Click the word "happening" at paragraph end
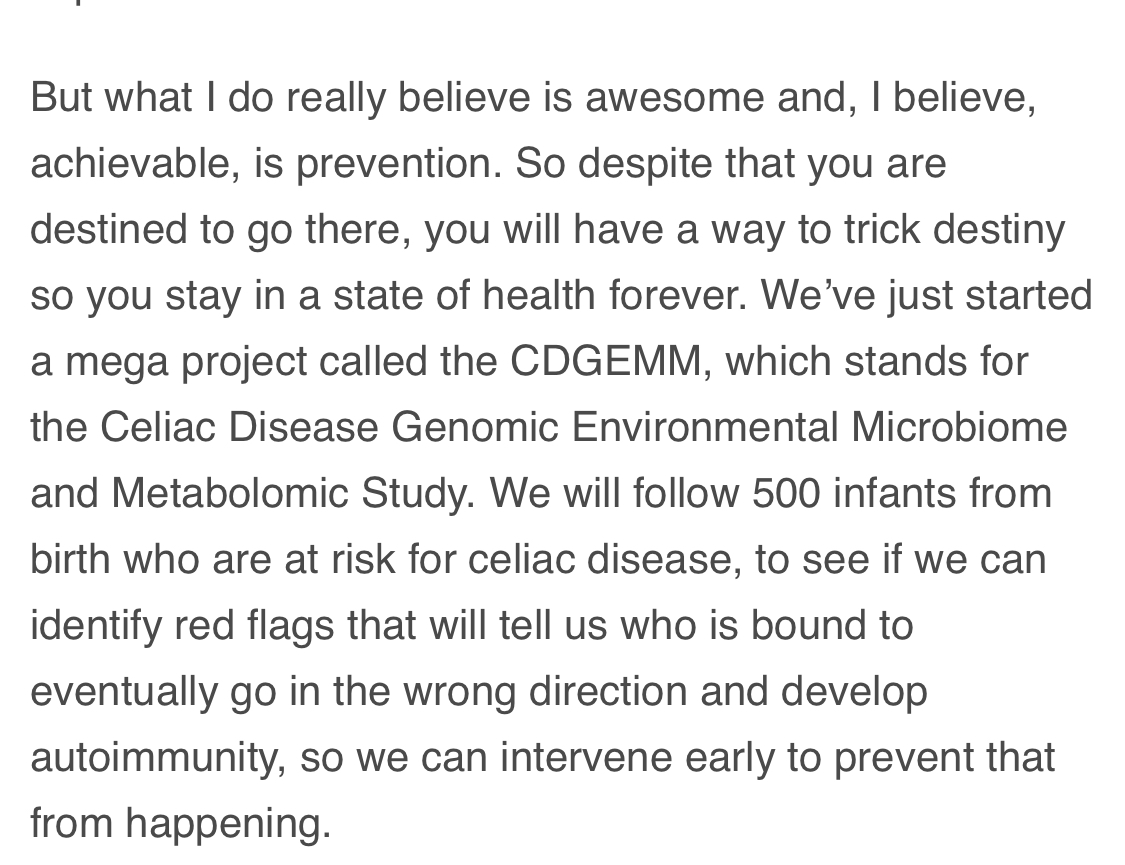 coord(228,824)
